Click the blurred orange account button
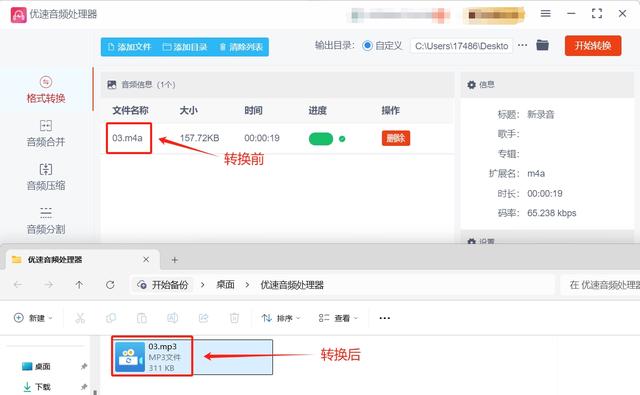Screen dimensions: 640x395 tap(494, 15)
